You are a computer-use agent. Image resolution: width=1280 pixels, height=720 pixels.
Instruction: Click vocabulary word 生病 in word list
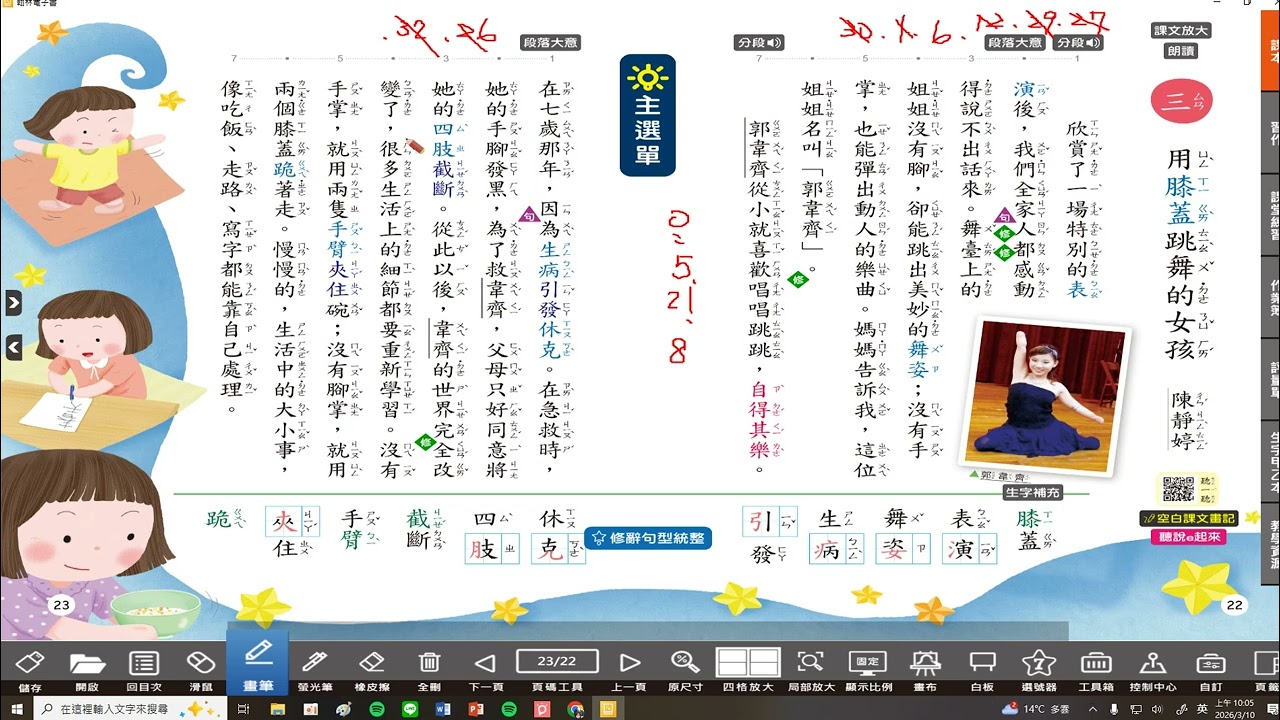[x=836, y=535]
